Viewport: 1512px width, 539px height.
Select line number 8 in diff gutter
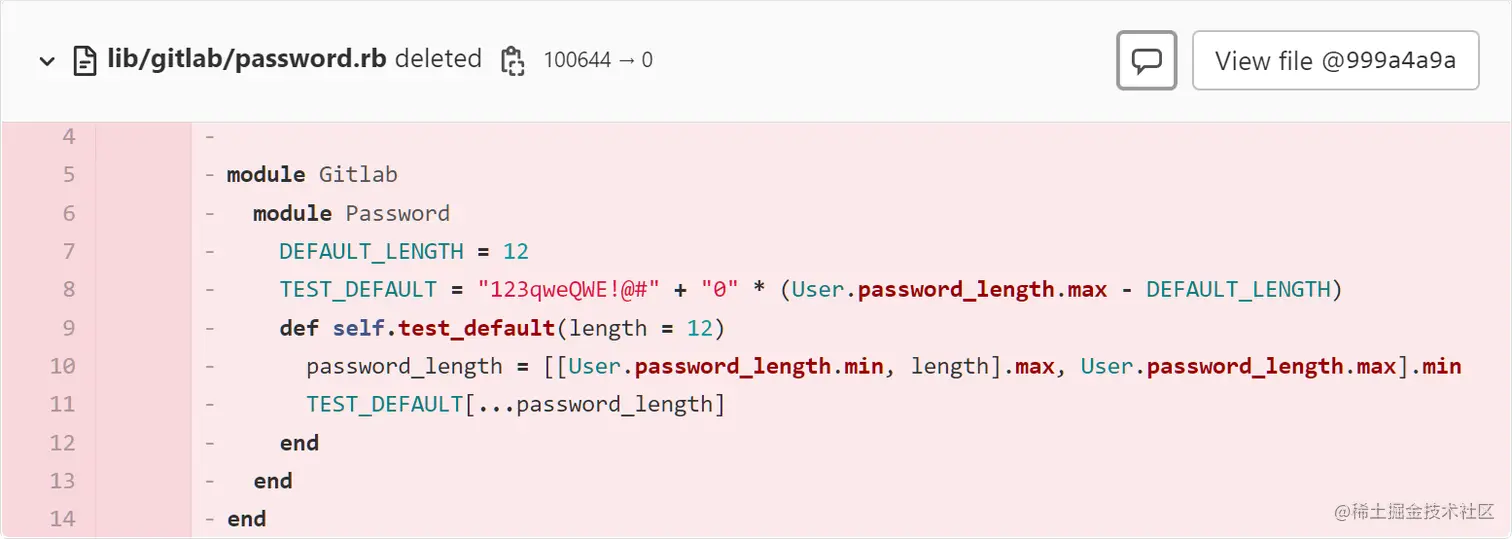[68, 290]
